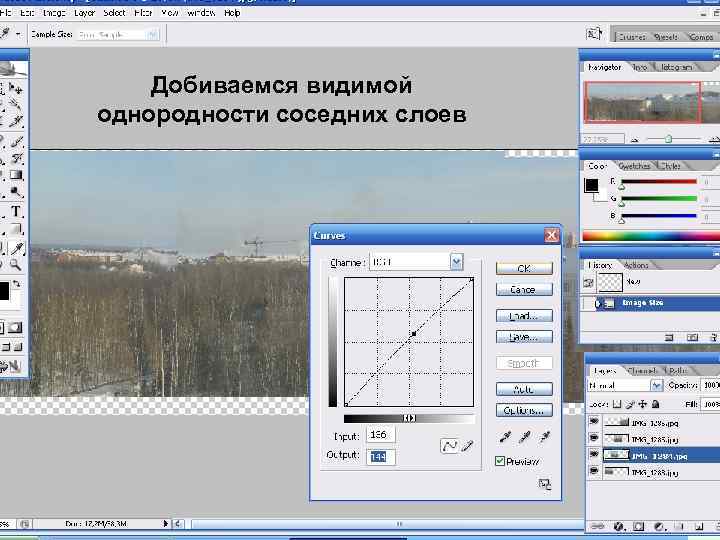The image size is (720, 540).
Task: Select the Magic Wand tool
Action: (x=16, y=105)
